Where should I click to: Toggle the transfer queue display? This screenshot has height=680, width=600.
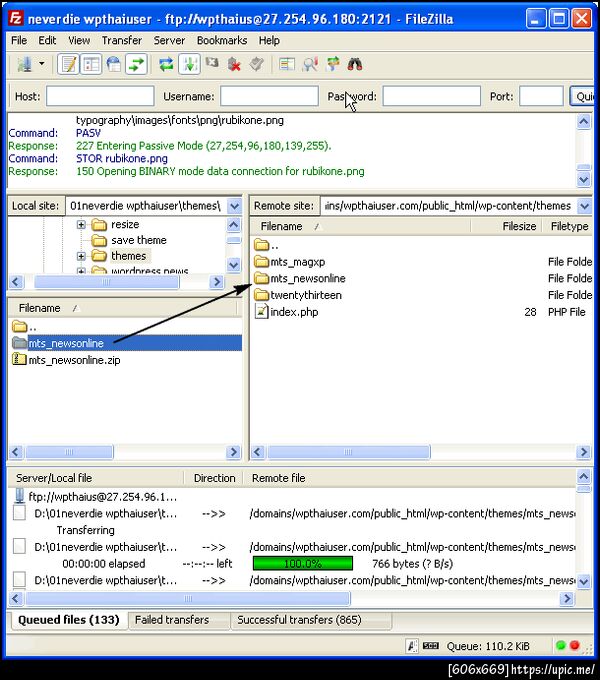tap(137, 65)
